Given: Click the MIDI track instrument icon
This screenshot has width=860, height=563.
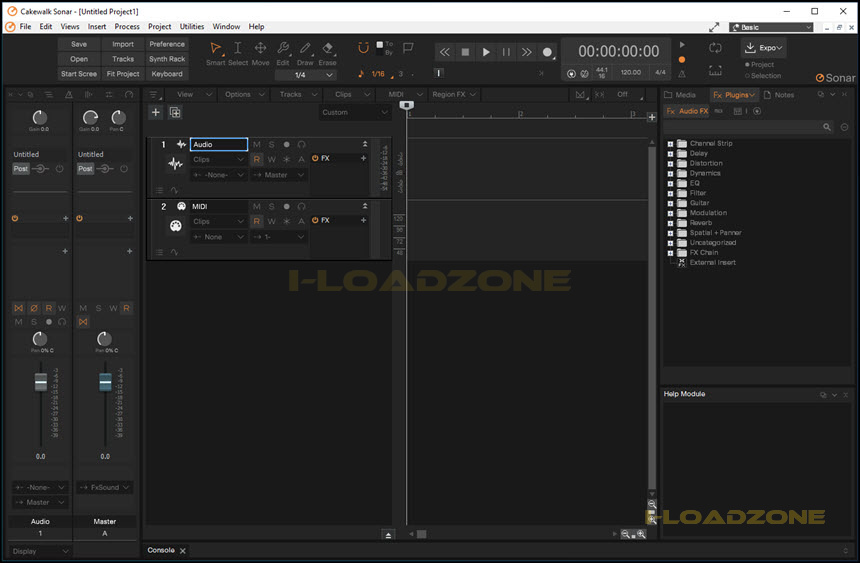Looking at the screenshot, I should [x=176, y=226].
